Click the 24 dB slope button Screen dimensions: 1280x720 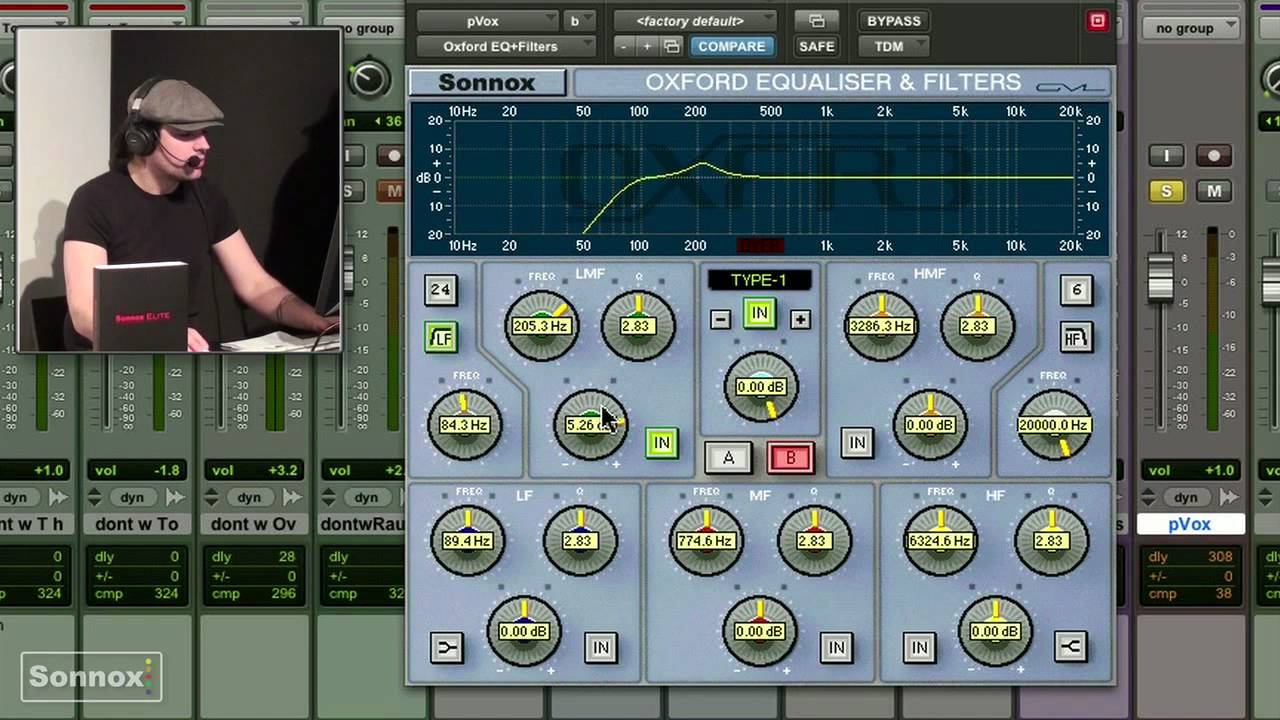[441, 290]
